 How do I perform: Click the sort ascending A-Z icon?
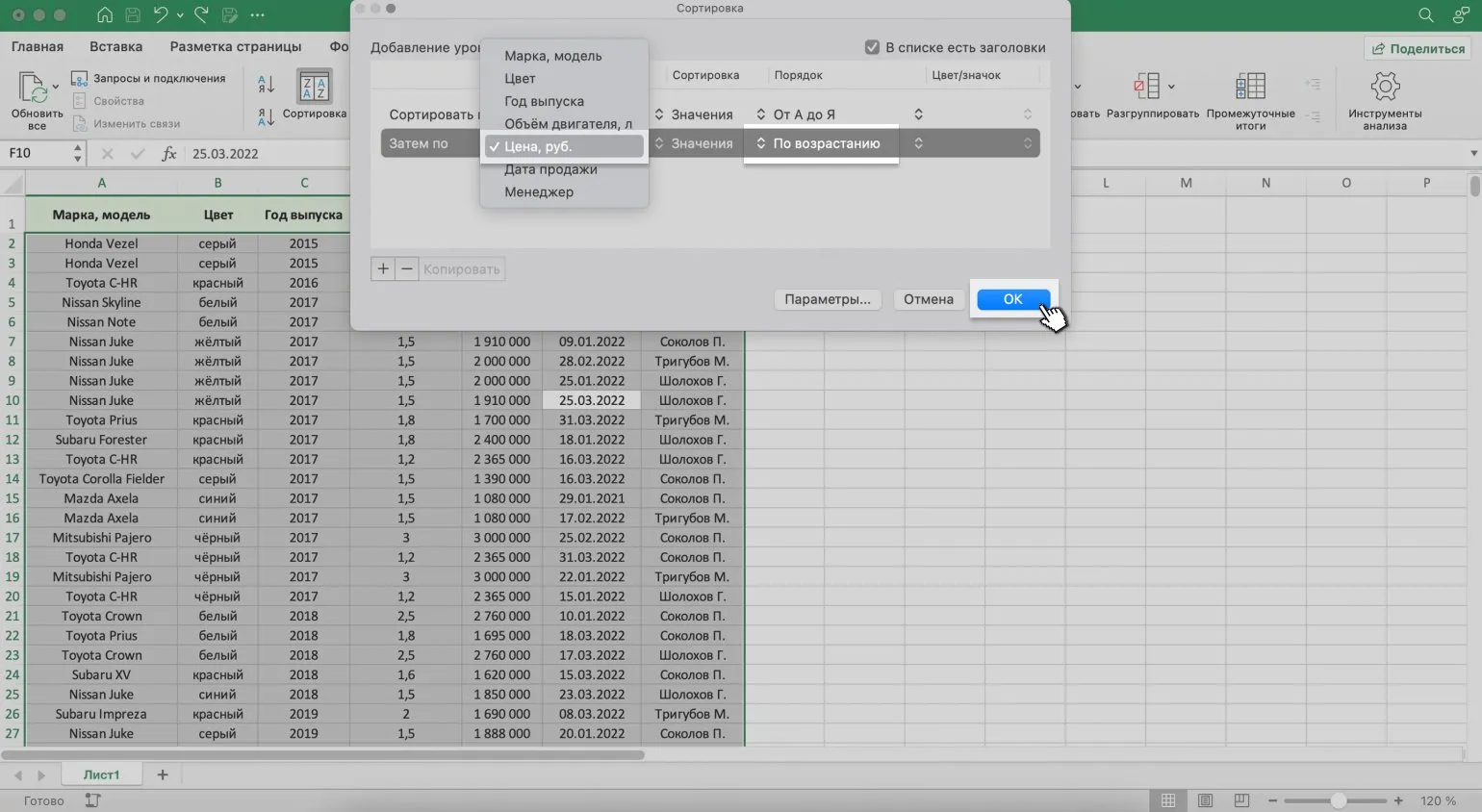point(266,85)
